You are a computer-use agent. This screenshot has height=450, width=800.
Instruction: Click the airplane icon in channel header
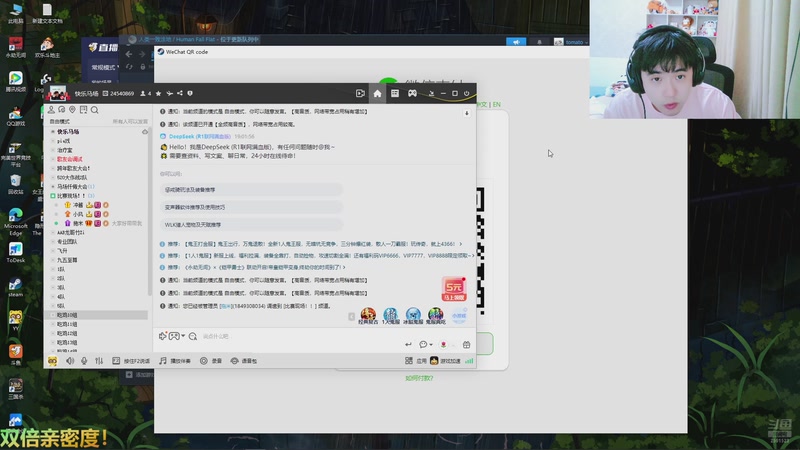click(x=169, y=93)
